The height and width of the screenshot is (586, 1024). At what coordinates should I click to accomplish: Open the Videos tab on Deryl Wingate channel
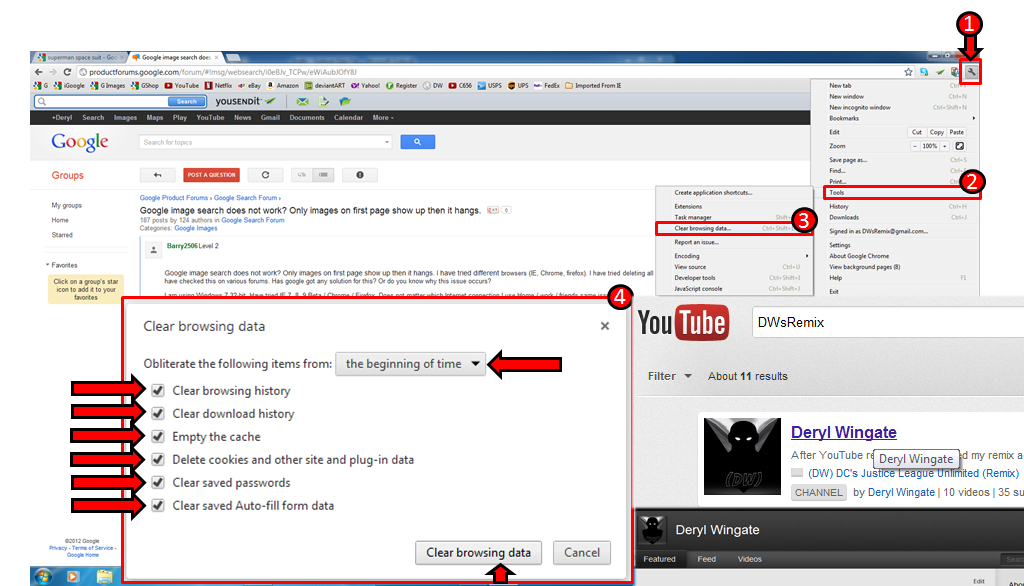pyautogui.click(x=749, y=559)
